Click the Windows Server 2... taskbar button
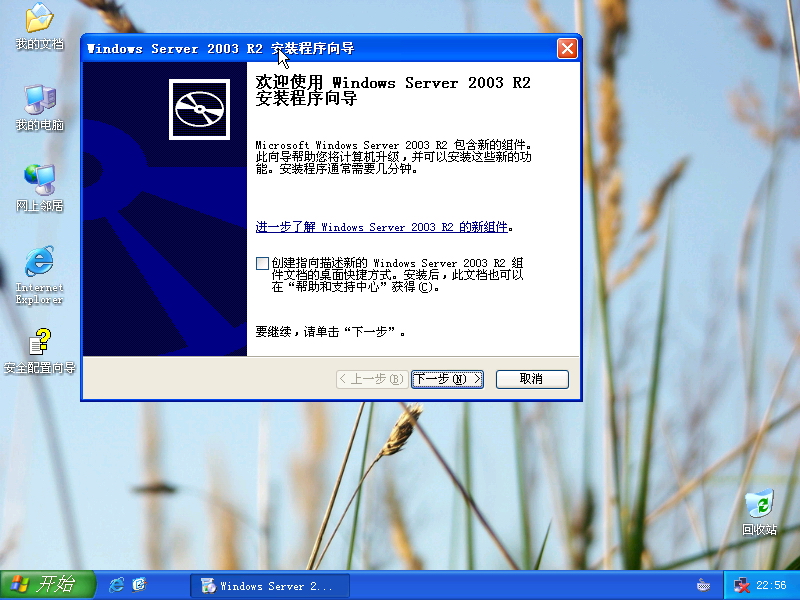800x600 pixels. tap(270, 585)
